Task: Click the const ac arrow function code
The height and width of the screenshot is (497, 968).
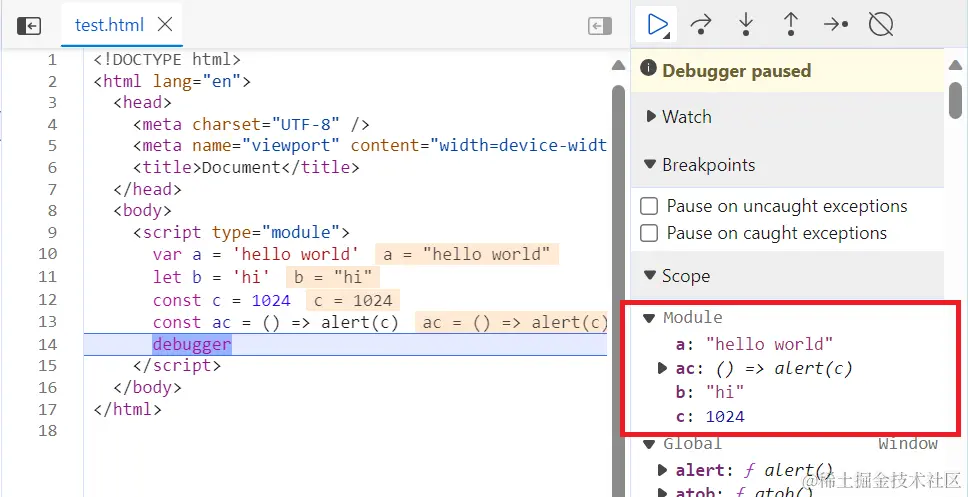Action: 276,322
